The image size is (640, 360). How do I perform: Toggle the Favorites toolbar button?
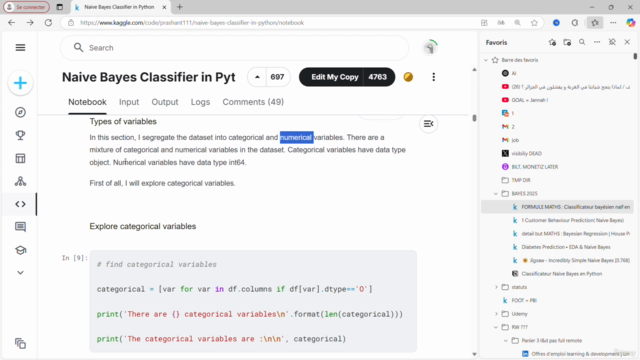[595, 23]
